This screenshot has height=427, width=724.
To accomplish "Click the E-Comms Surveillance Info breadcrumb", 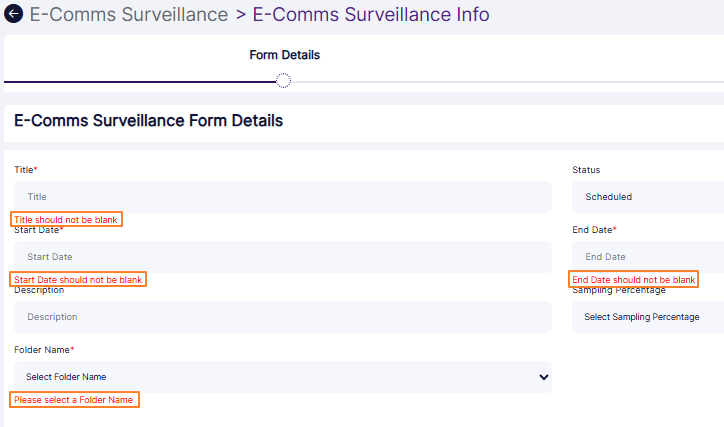I will click(371, 15).
